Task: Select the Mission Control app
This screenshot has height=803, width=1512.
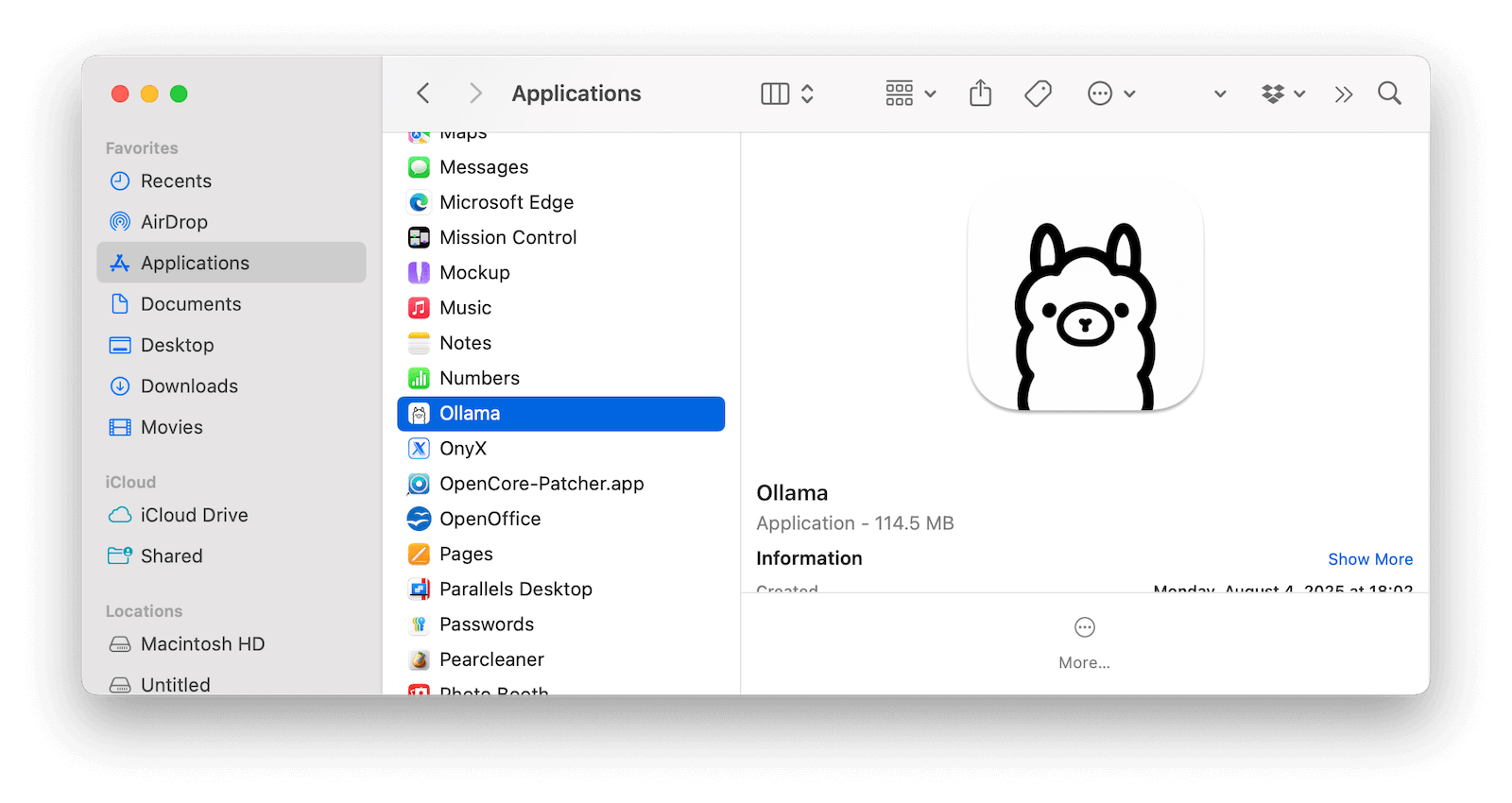Action: [x=561, y=237]
